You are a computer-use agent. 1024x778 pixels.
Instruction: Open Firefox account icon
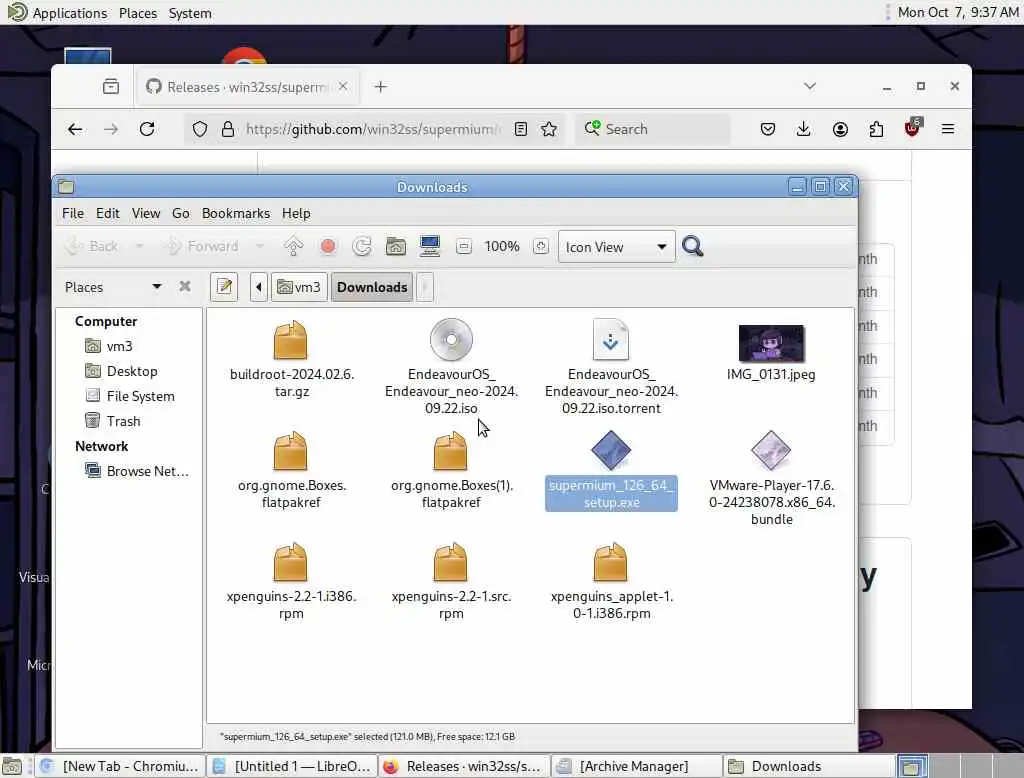[840, 129]
